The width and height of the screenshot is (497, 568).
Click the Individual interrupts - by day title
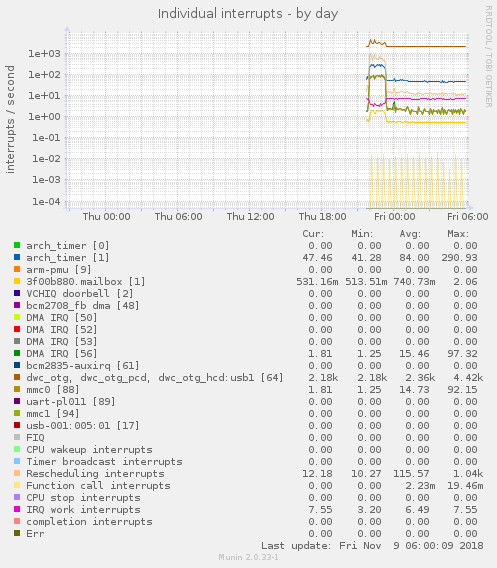[x=248, y=14]
